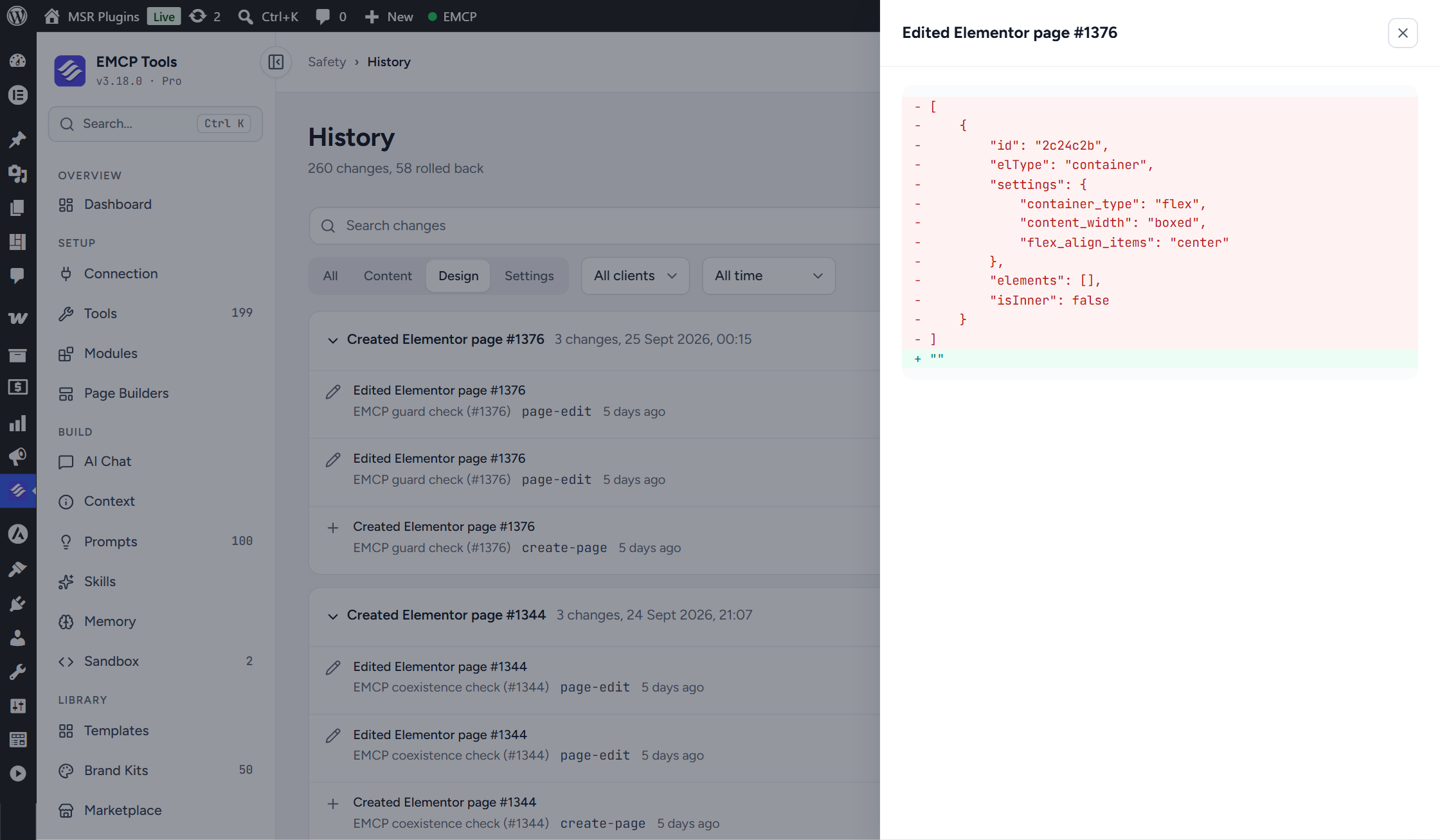1440x840 pixels.
Task: Collapse the EMCP Tools sidebar
Action: 276,62
